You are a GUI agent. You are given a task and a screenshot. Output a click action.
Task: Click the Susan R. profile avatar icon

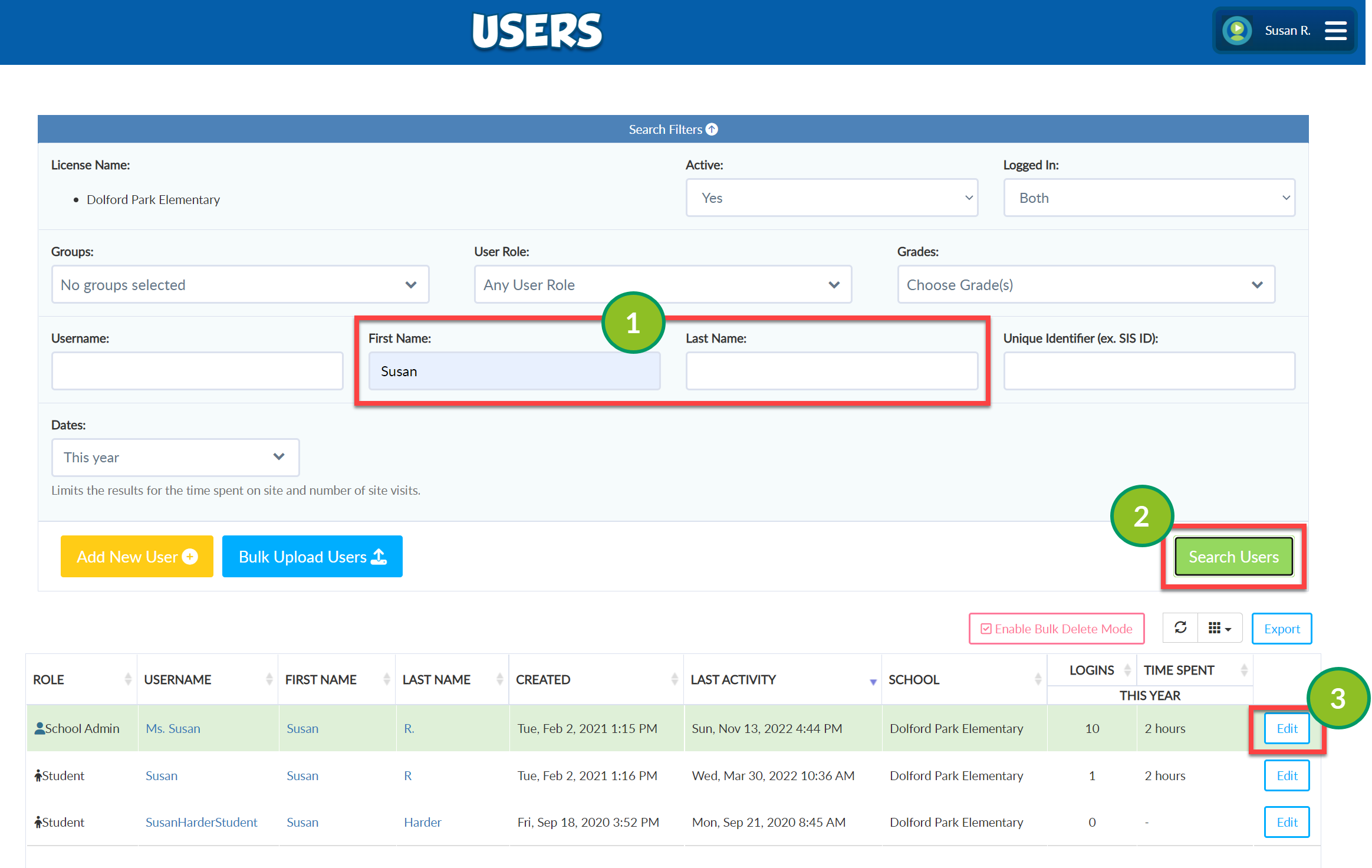[1236, 31]
